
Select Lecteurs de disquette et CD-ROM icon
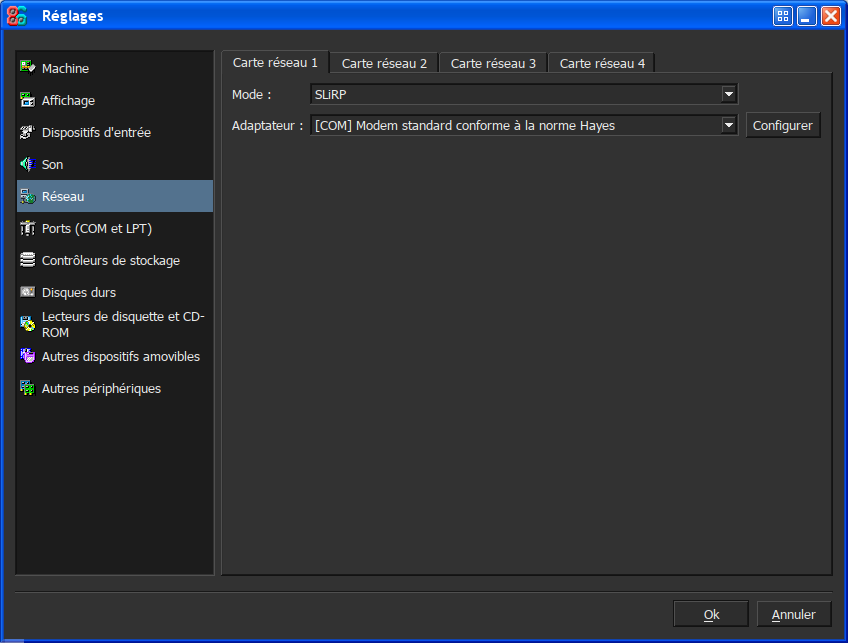(x=27, y=324)
